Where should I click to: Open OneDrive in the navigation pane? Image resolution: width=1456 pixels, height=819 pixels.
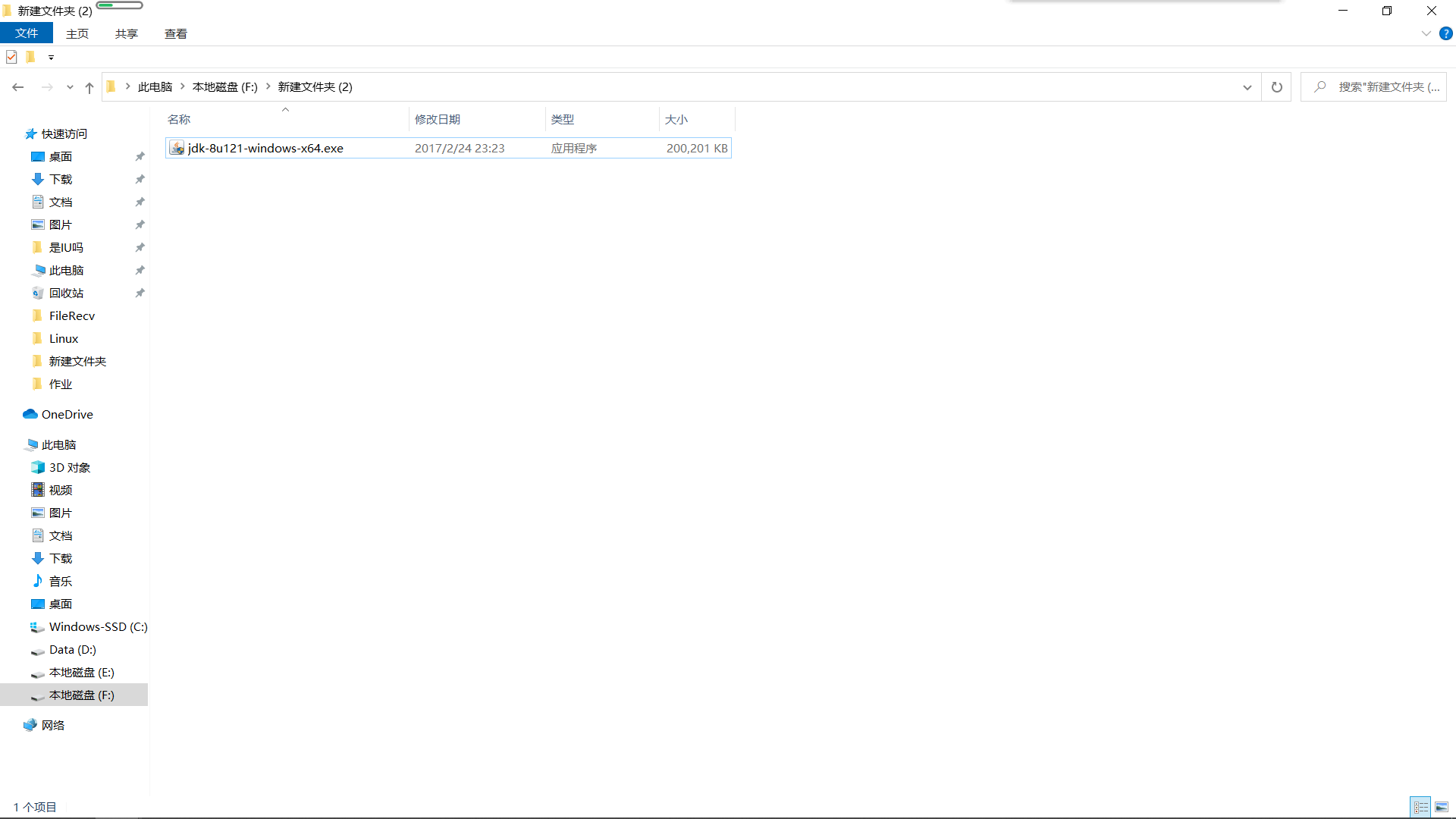(67, 414)
